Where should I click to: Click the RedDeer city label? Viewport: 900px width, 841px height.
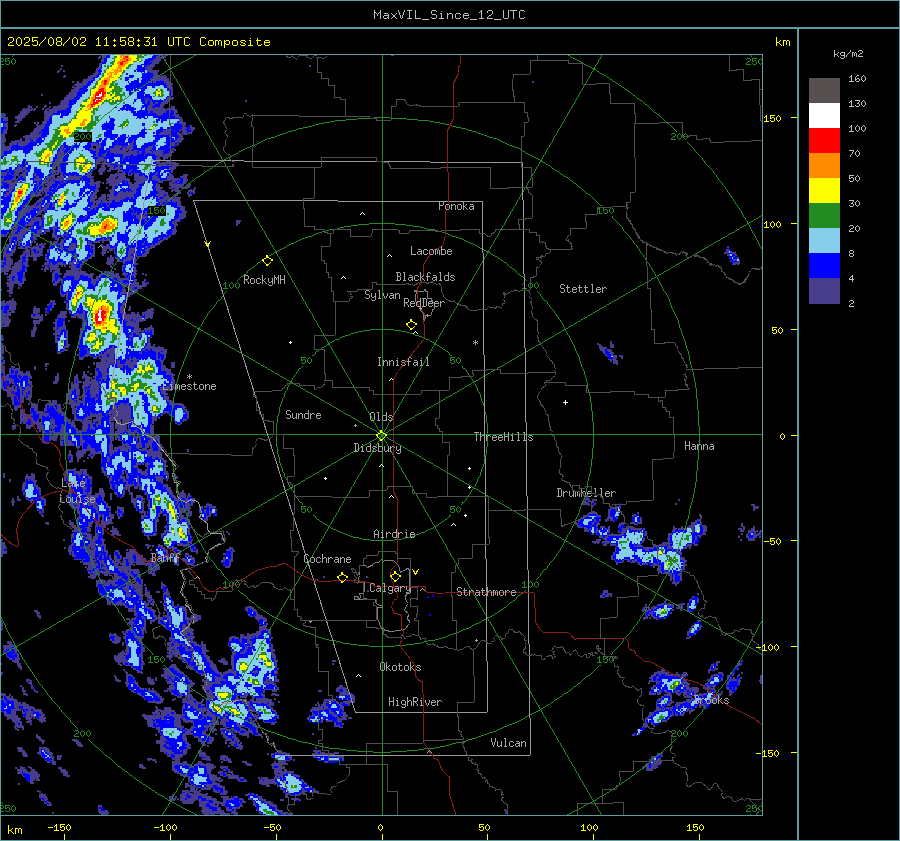pos(424,303)
